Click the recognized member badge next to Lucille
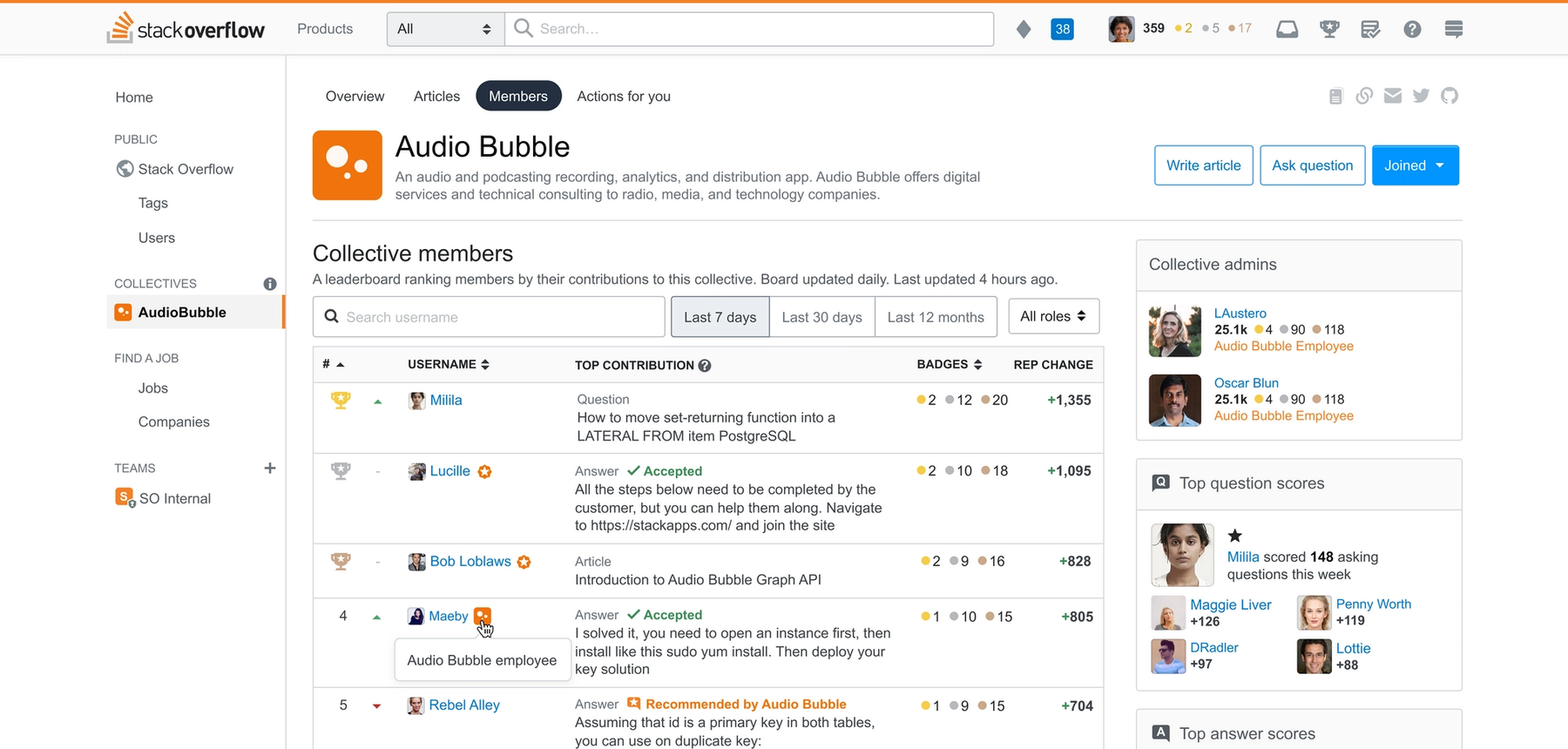The image size is (1568, 749). coord(485,471)
